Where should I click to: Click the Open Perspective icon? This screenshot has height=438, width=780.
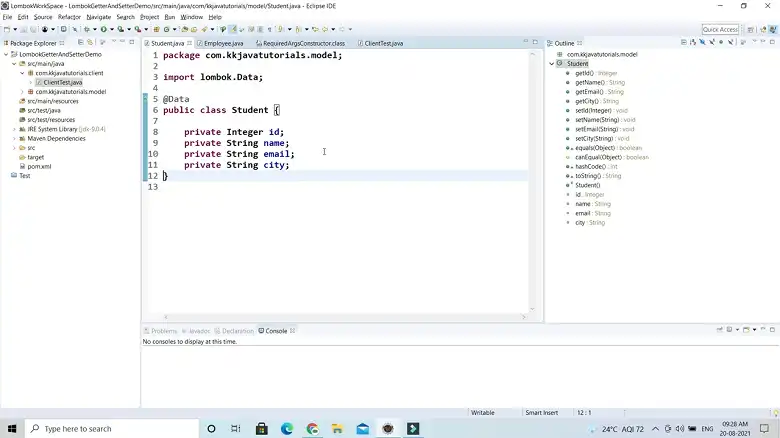(751, 30)
